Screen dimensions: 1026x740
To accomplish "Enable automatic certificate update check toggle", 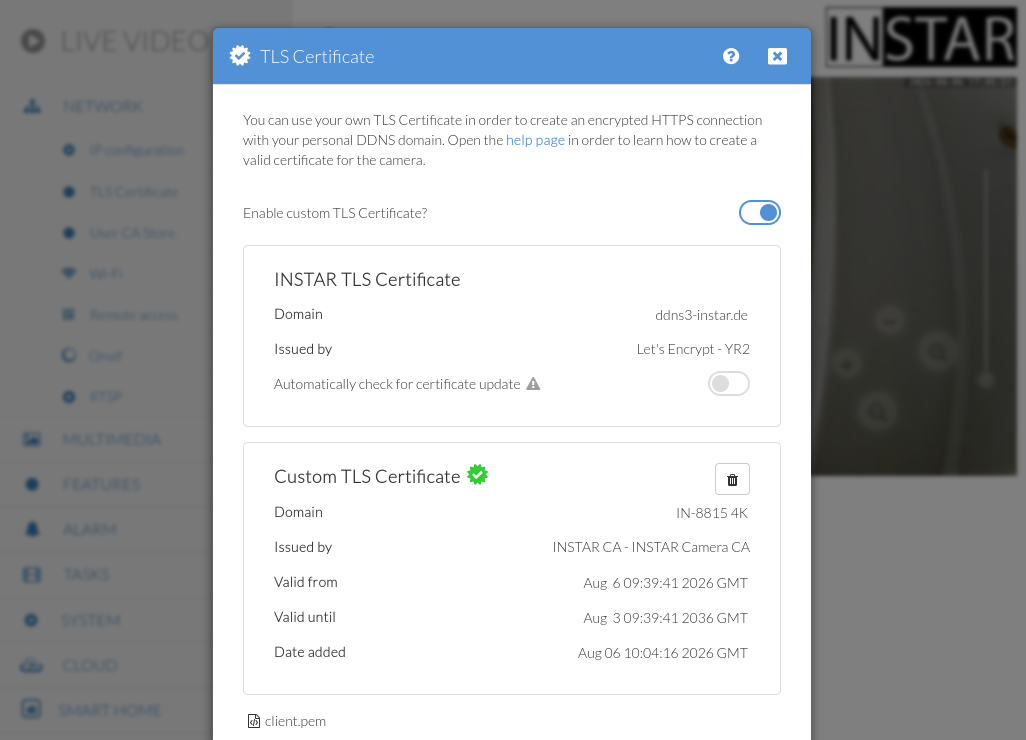I will click(x=728, y=383).
